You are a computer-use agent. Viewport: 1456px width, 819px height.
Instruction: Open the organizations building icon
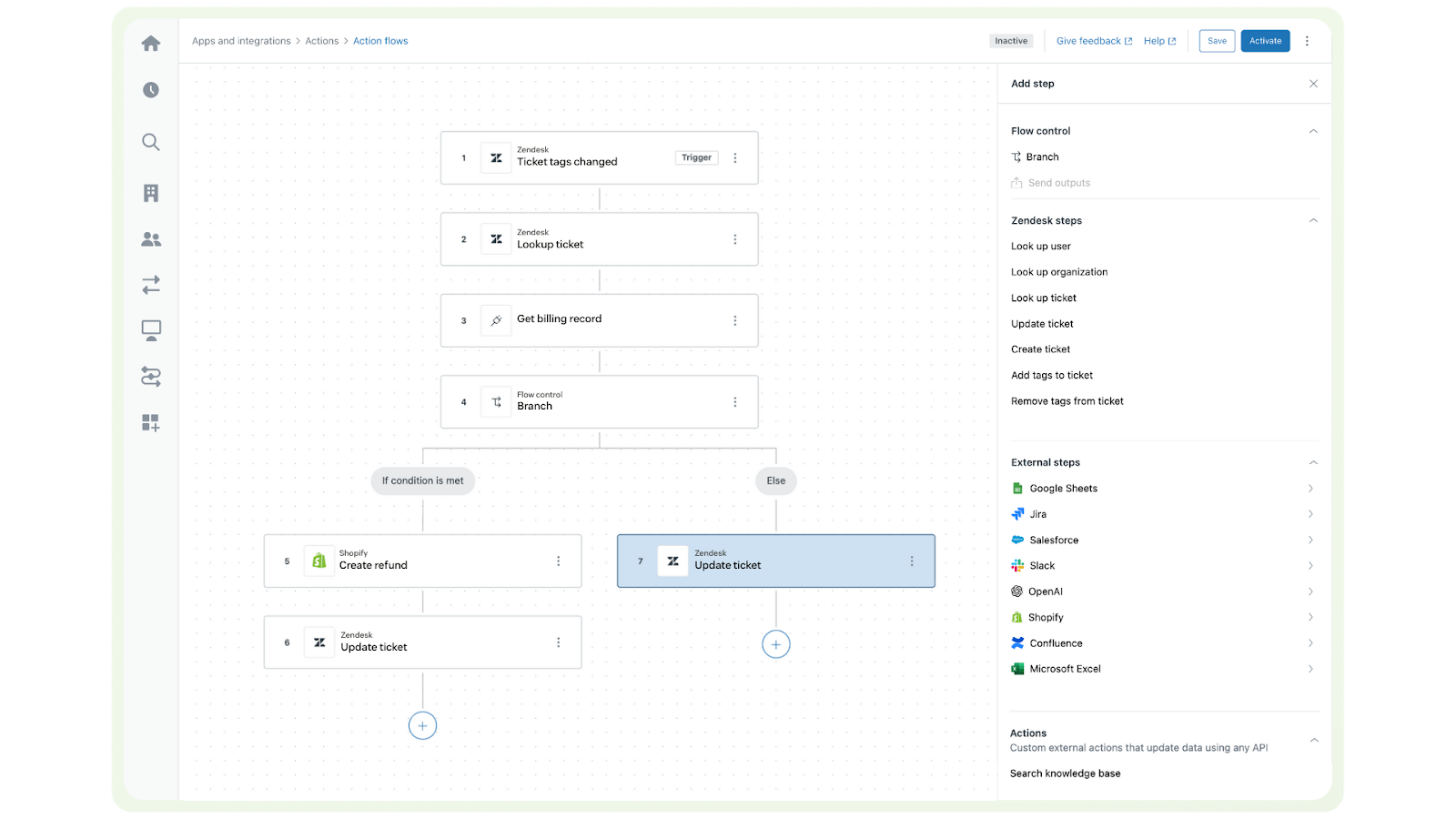pos(151,193)
